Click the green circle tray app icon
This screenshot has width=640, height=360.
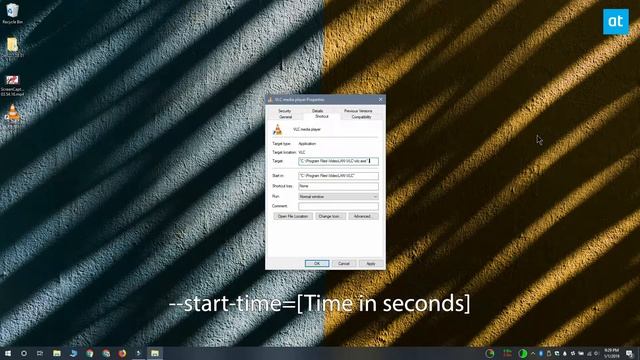point(522,353)
